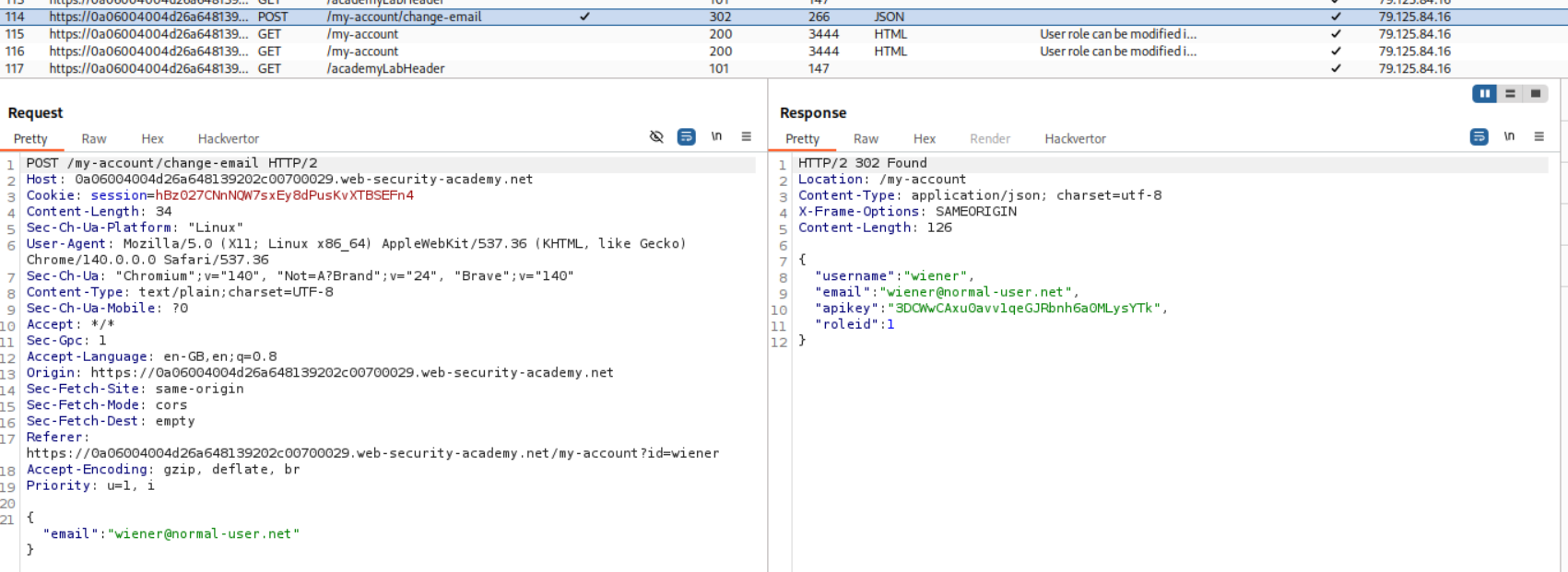Open Response panel options menu
1568x572 pixels.
(x=1539, y=136)
